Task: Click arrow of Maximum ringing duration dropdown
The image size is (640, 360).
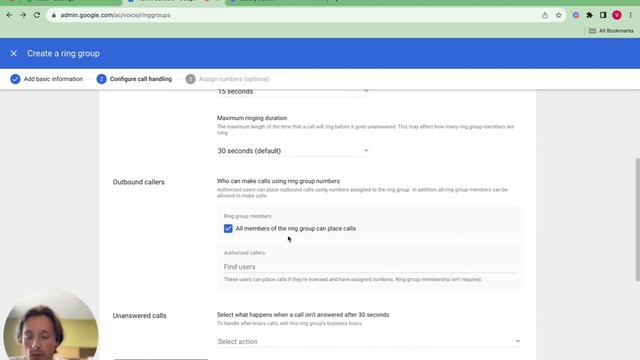Action: pos(366,151)
